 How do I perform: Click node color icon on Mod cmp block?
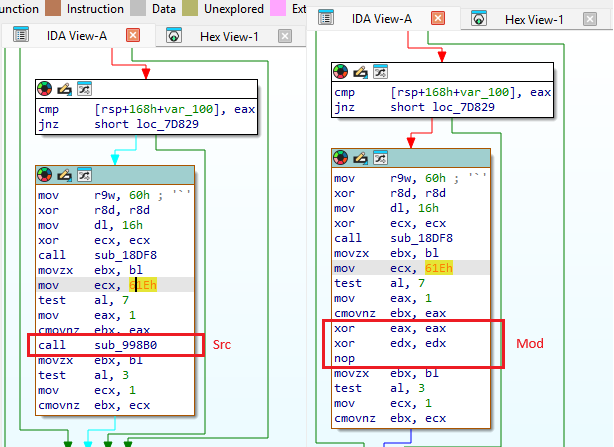point(342,72)
